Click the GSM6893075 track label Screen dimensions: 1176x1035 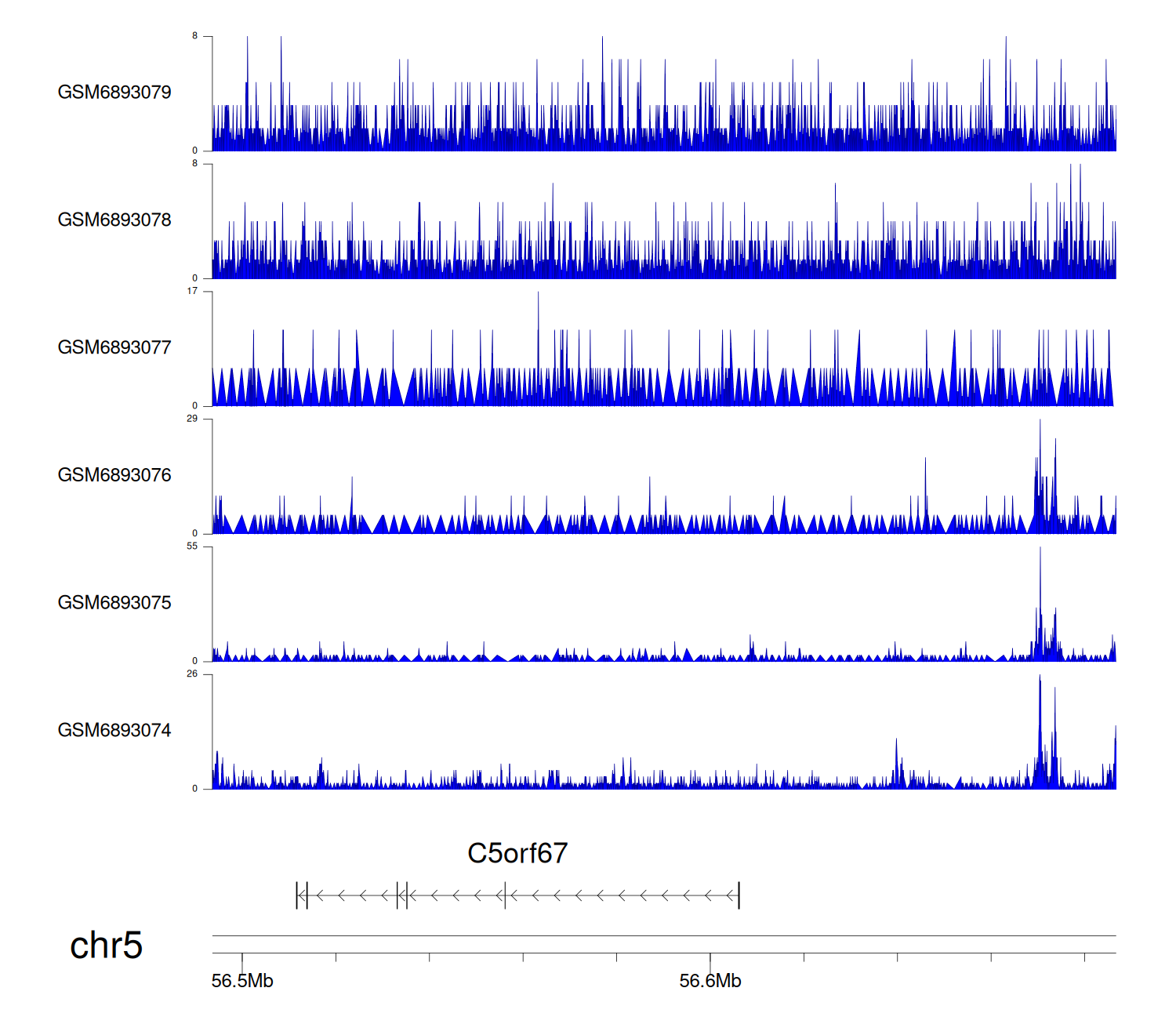point(114,603)
